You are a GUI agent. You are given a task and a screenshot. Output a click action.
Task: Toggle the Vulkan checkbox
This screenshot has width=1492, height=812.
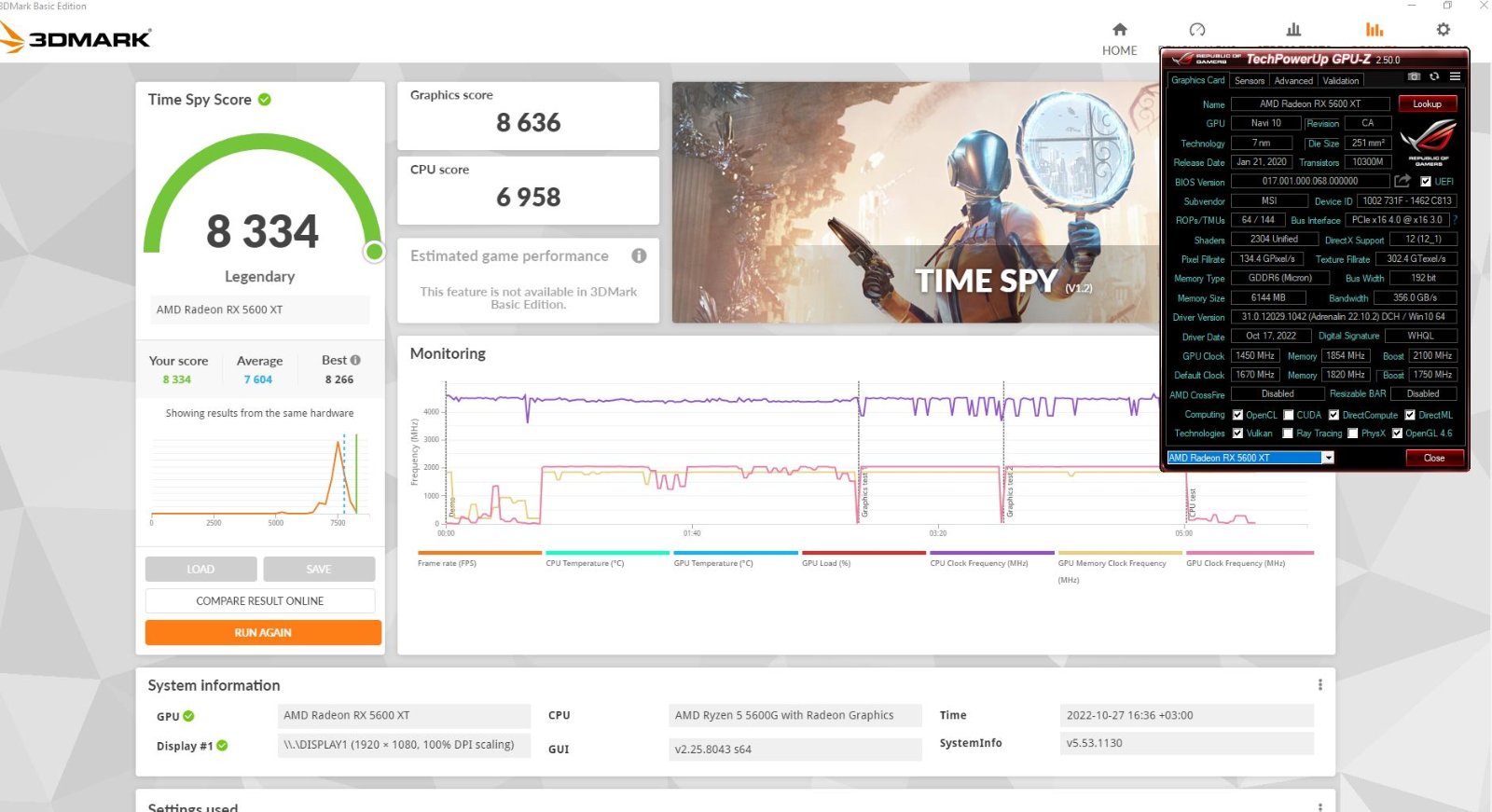click(1237, 434)
